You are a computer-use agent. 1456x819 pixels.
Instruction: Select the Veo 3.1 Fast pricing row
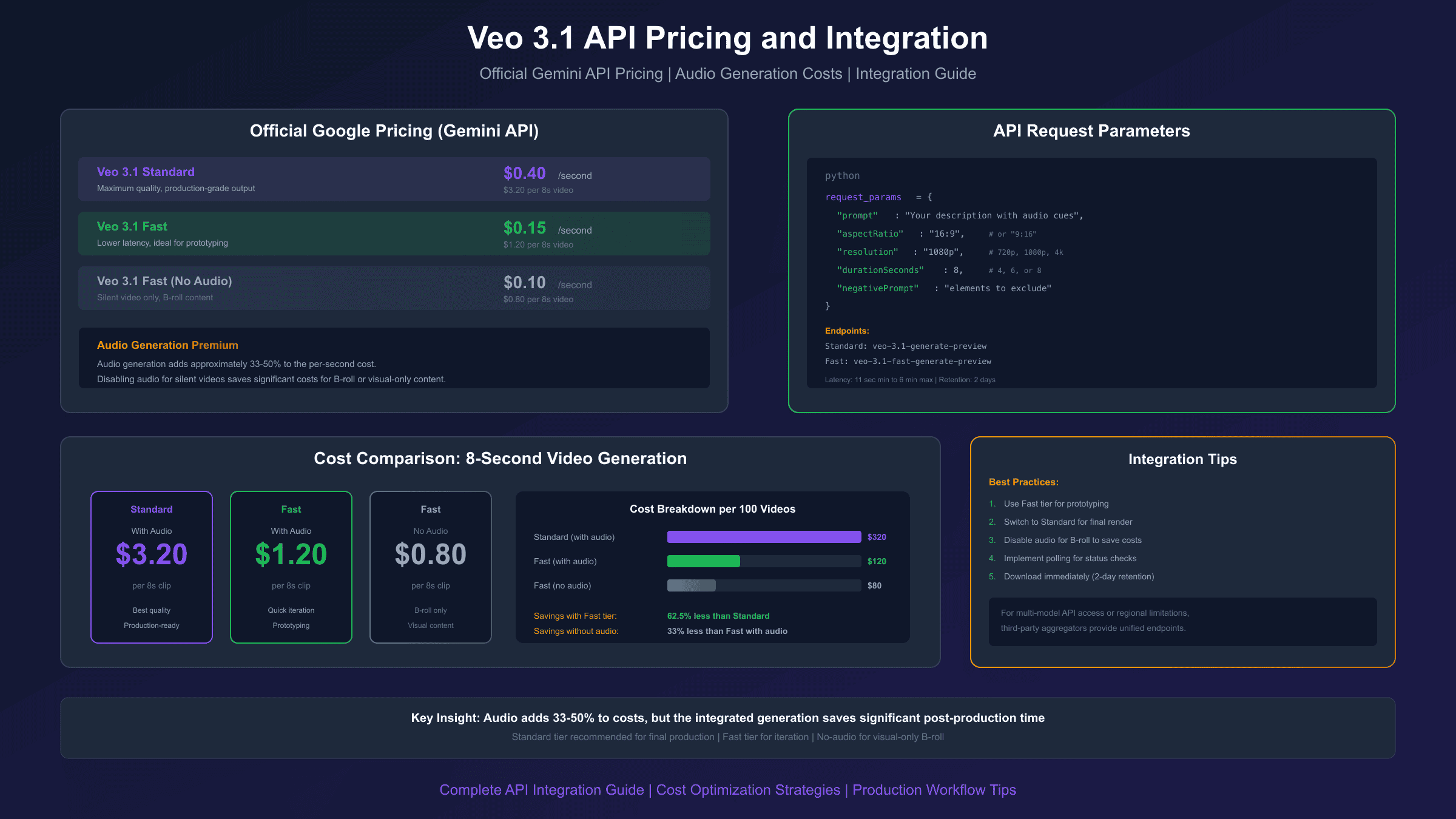[394, 234]
